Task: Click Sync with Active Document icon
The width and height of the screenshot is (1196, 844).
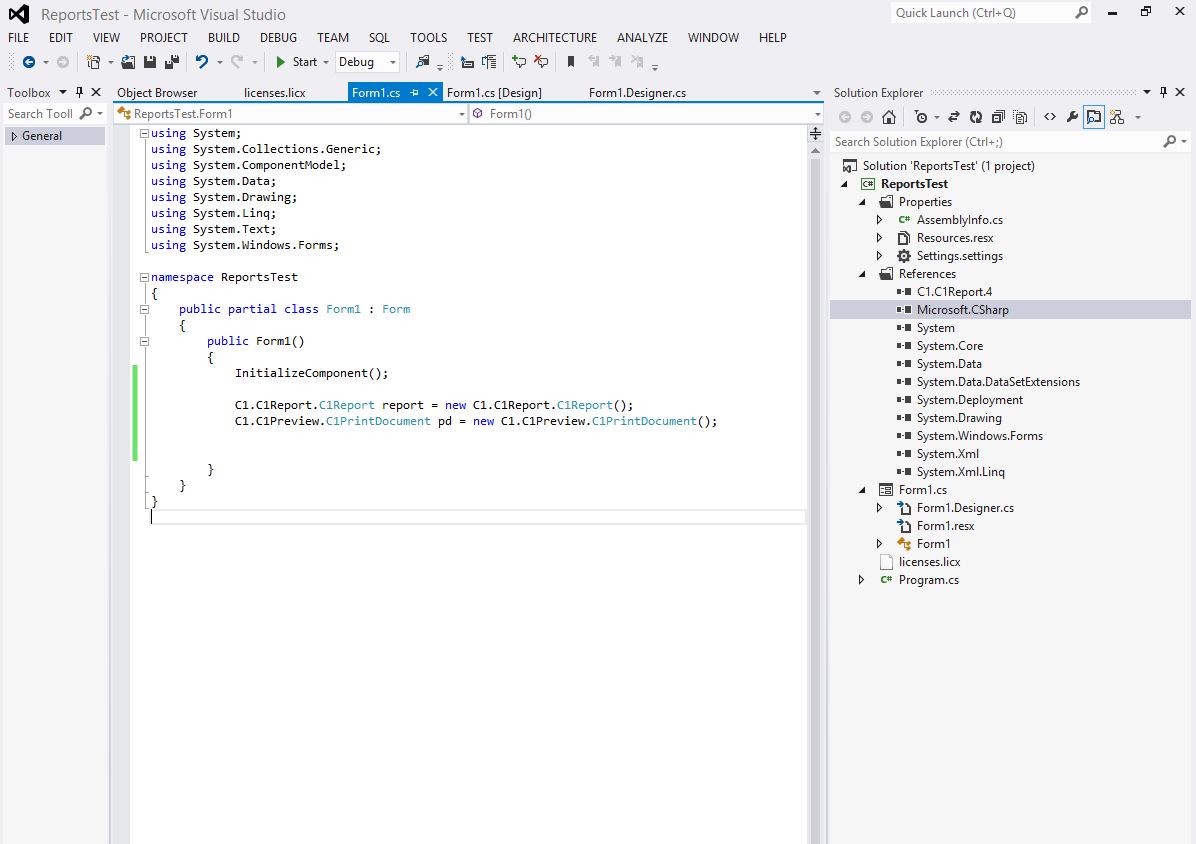Action: click(x=953, y=117)
